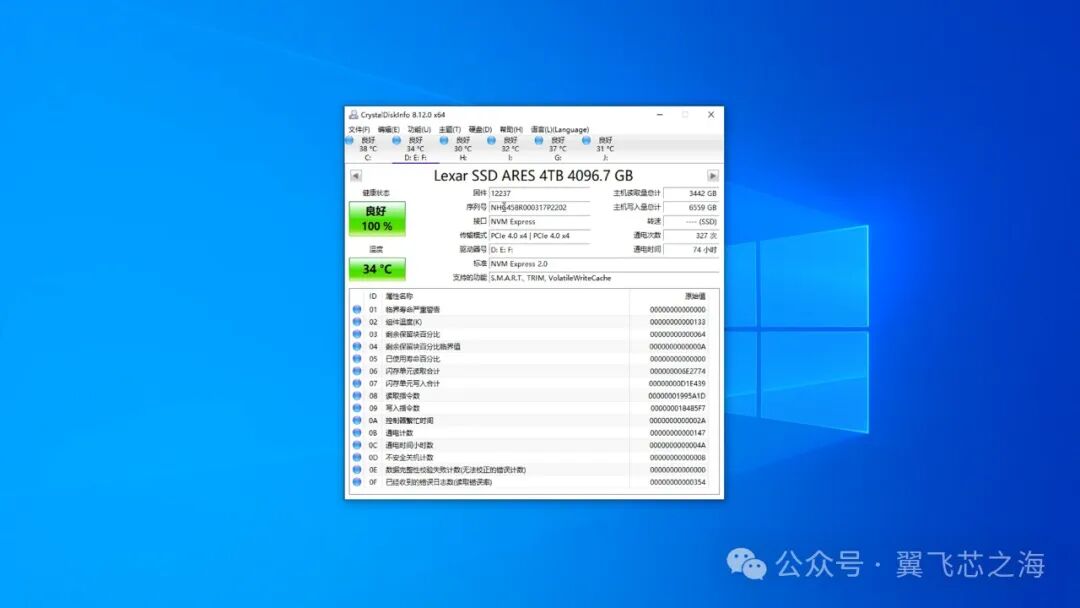Open the 主题(T) menu
The image size is (1080, 608).
[x=450, y=129]
